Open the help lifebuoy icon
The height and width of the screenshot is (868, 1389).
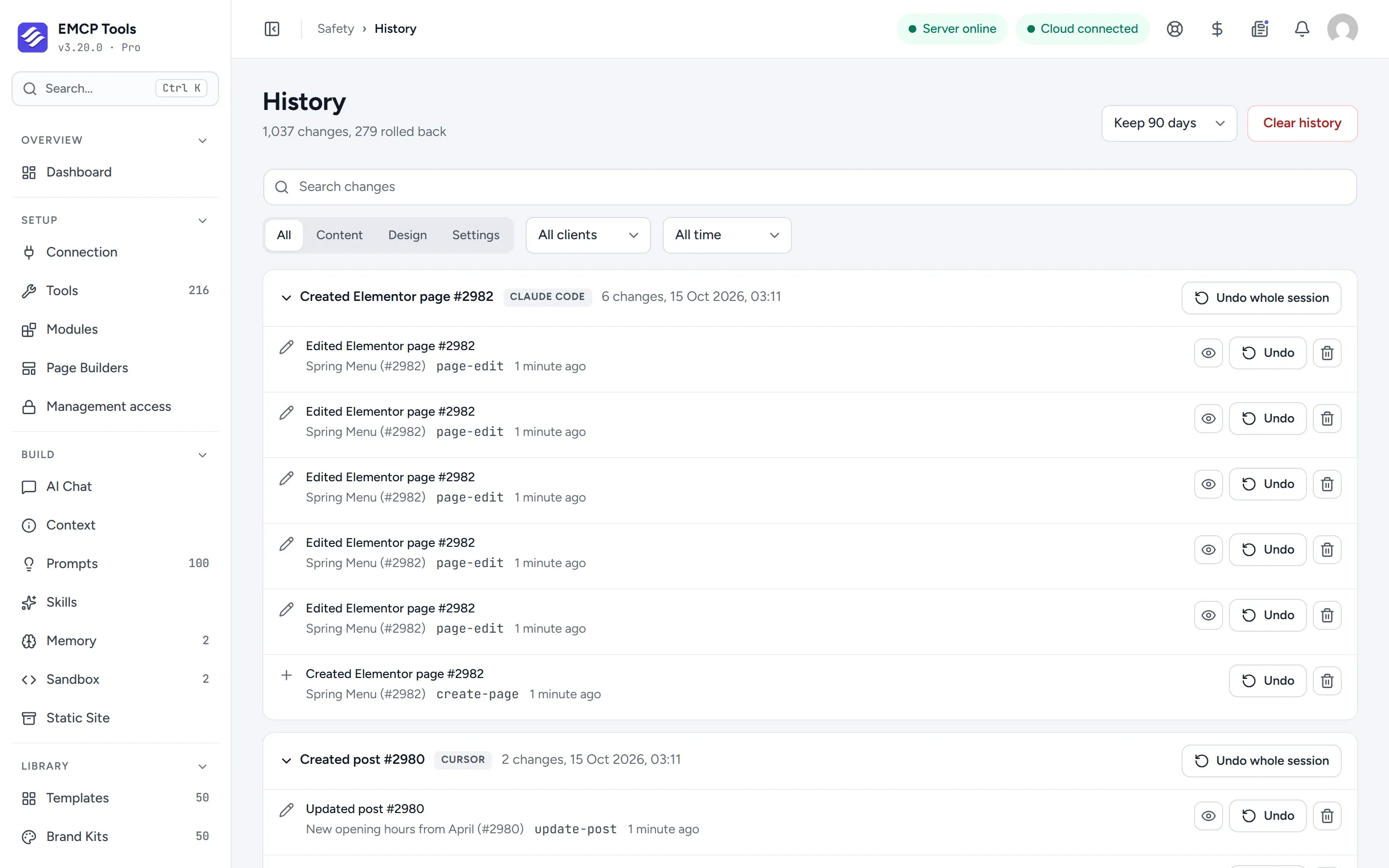point(1175,29)
